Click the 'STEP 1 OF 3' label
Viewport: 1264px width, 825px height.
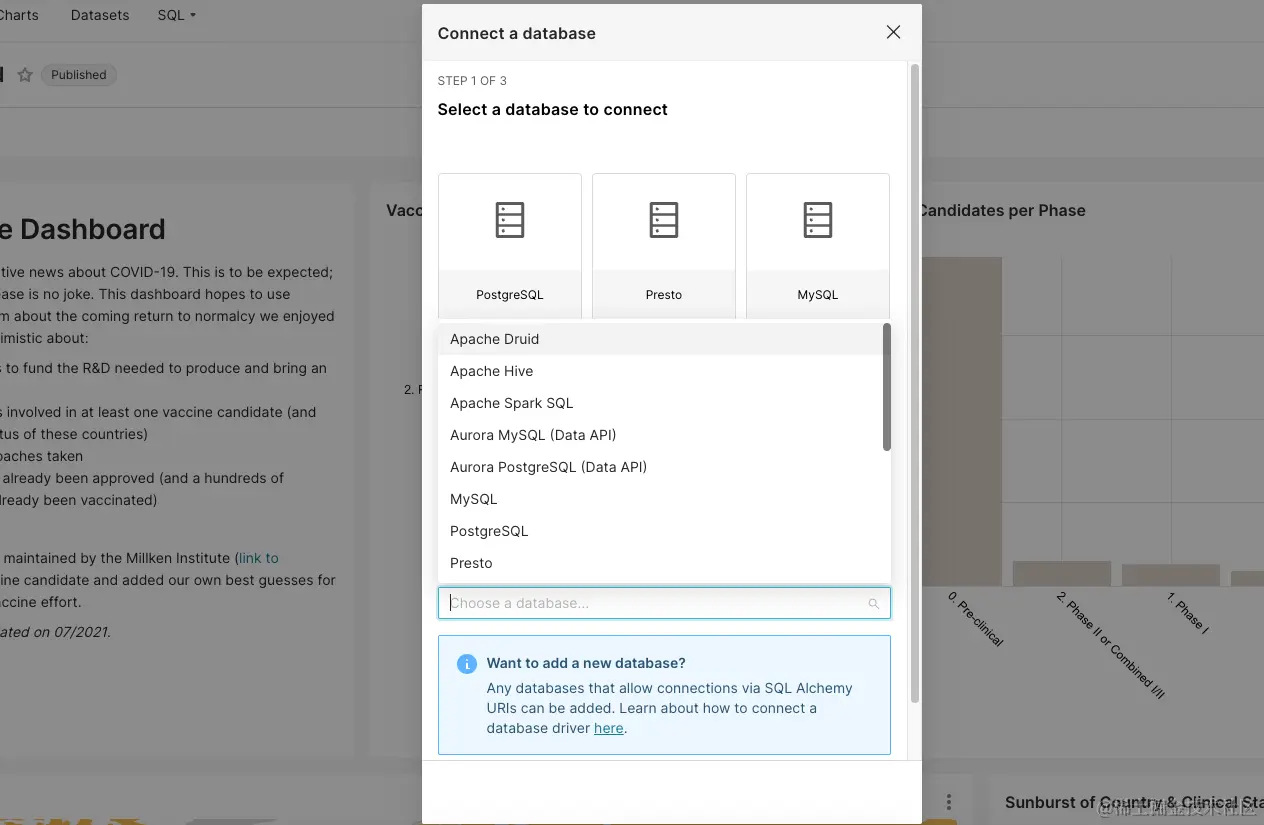pos(472,81)
